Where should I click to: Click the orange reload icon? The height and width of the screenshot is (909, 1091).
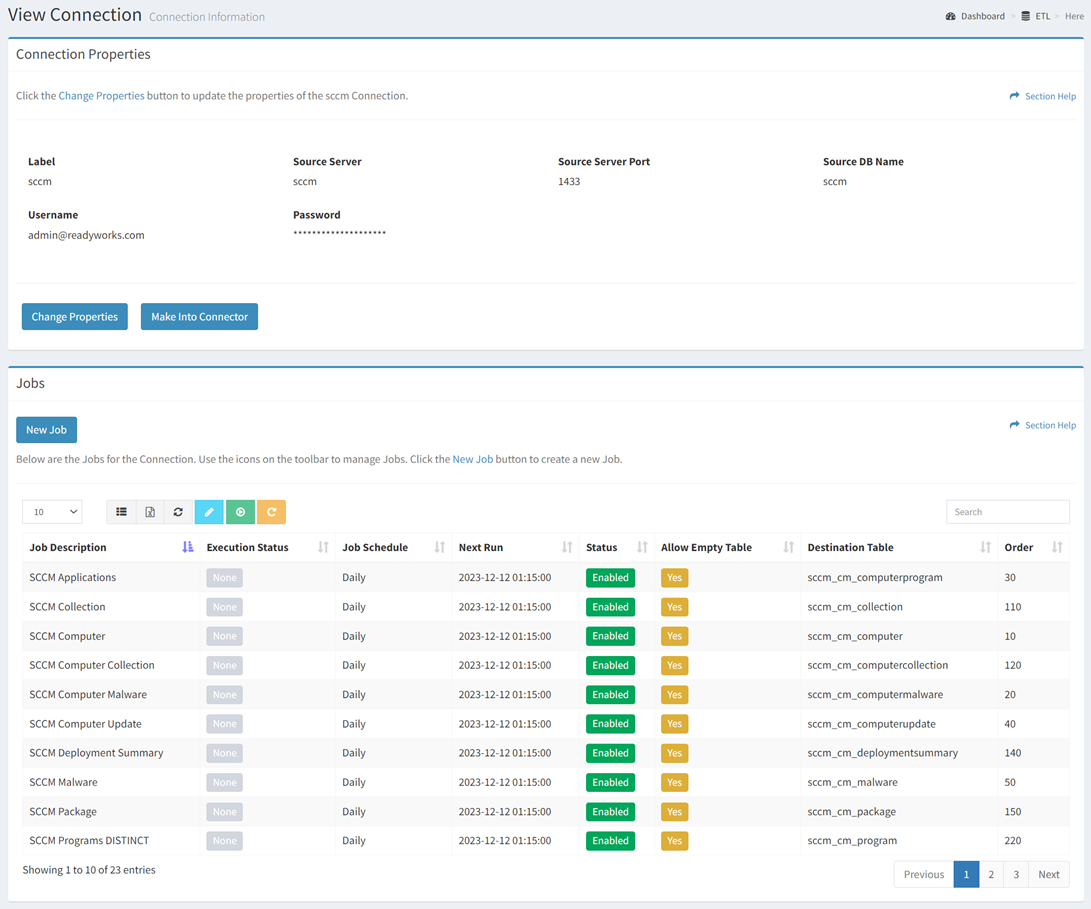coord(270,511)
